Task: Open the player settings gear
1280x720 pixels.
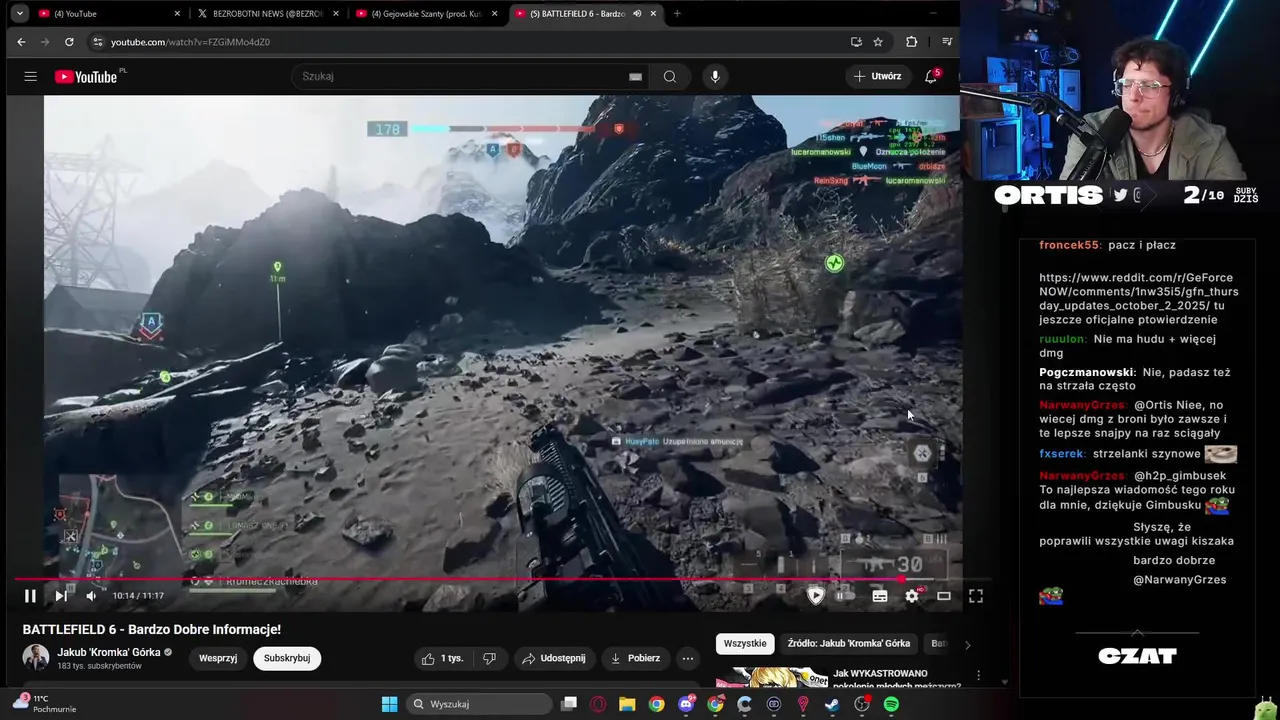Action: [912, 596]
